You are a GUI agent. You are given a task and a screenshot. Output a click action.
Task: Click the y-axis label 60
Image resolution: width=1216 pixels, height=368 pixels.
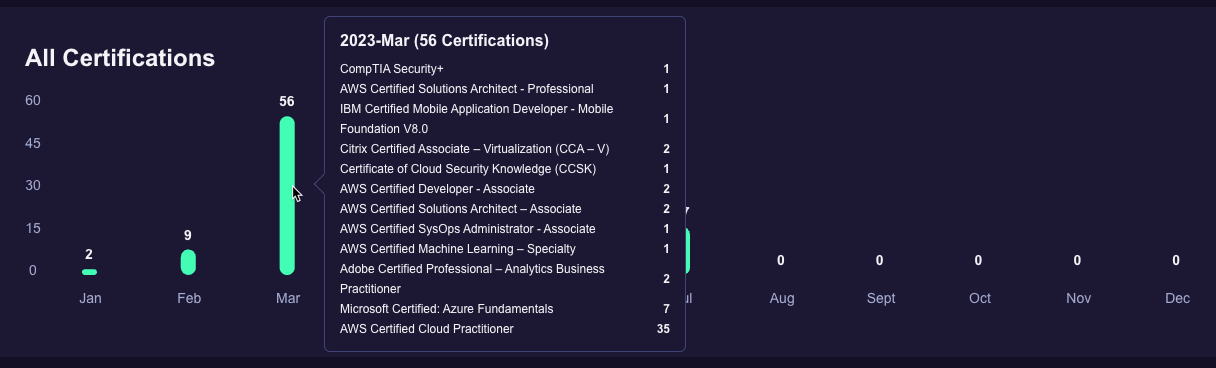33,100
